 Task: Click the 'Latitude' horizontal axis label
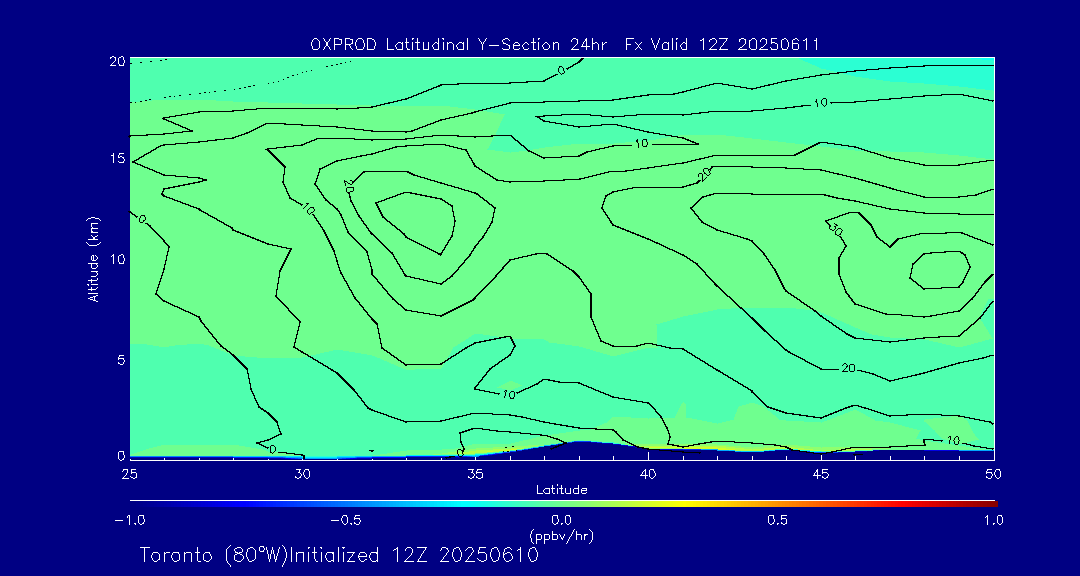pos(561,490)
